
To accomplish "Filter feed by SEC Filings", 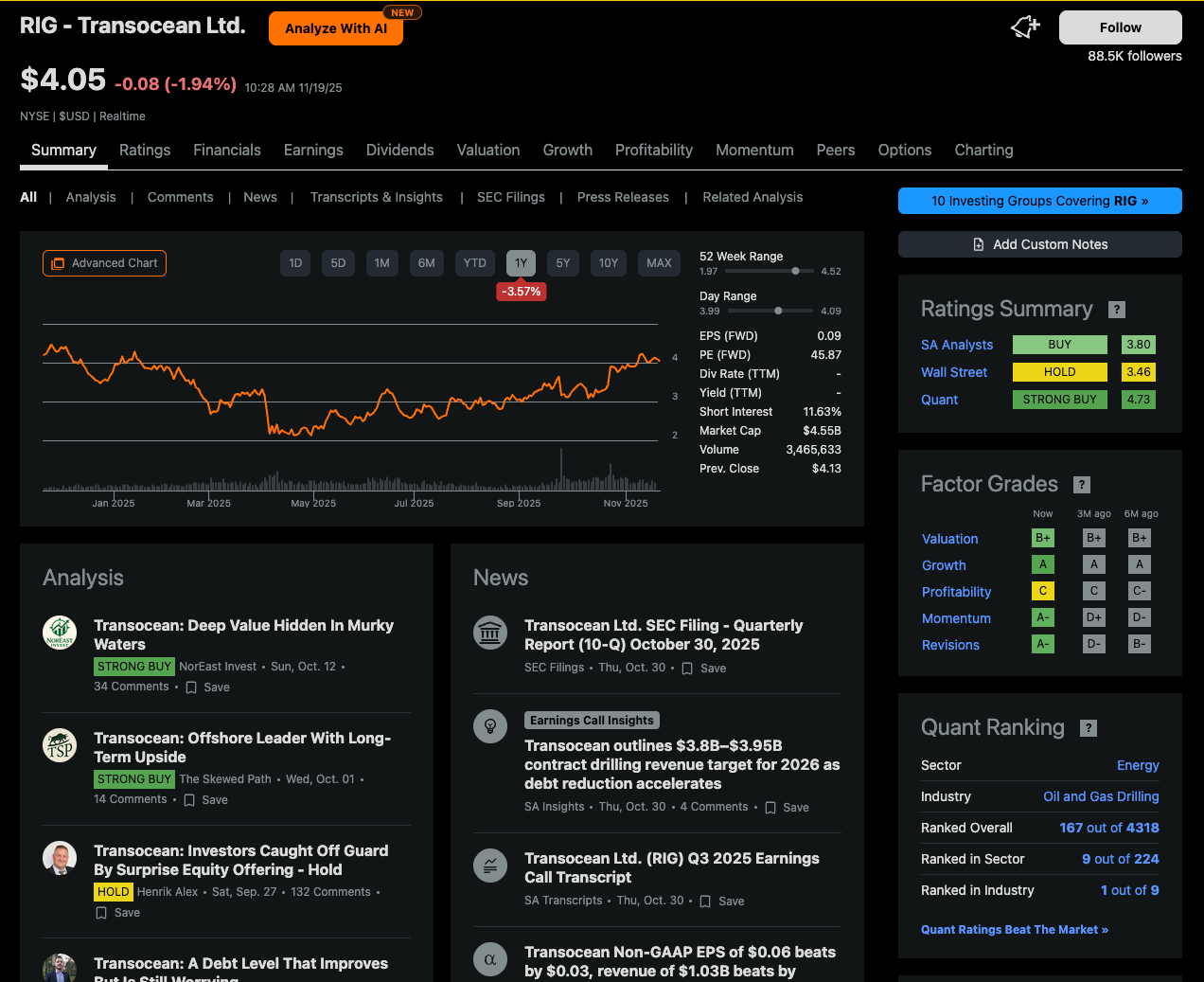I will tap(511, 197).
